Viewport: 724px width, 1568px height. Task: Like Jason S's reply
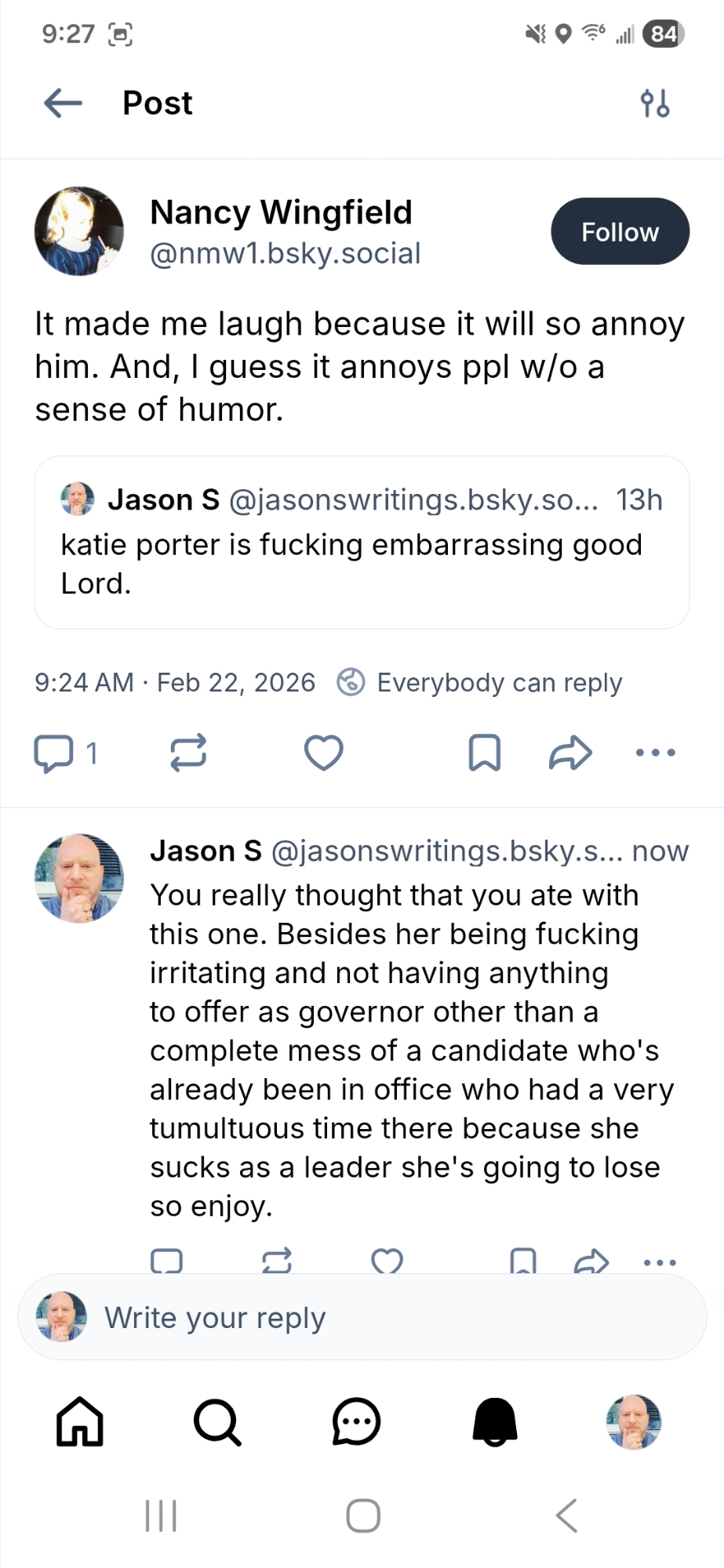click(387, 1261)
